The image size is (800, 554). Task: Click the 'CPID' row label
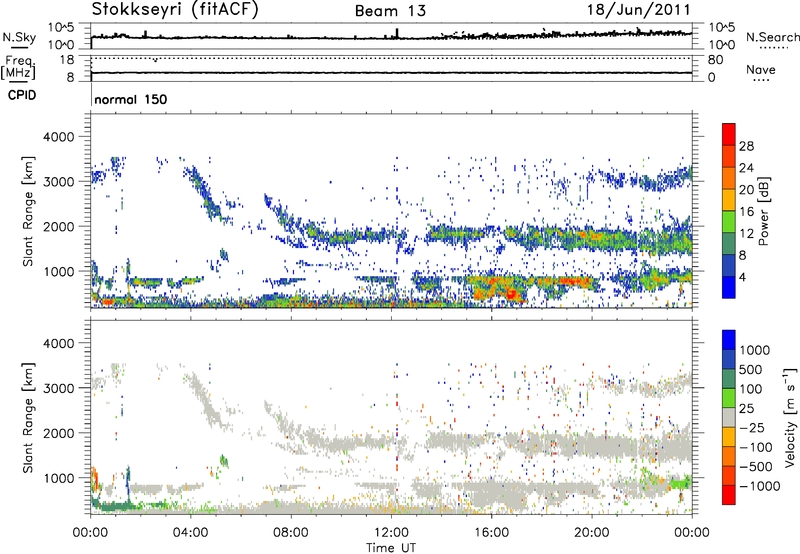[22, 95]
